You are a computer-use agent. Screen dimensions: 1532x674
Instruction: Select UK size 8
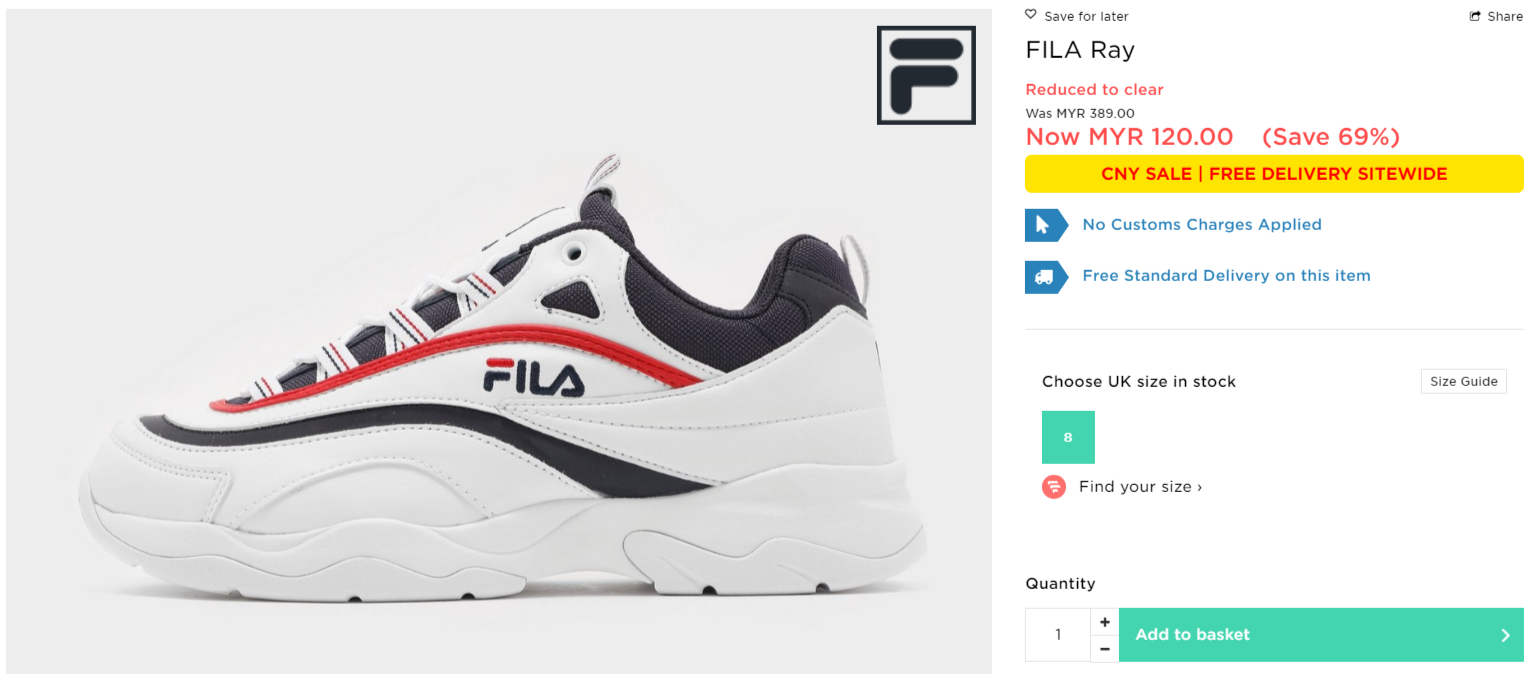(1068, 437)
